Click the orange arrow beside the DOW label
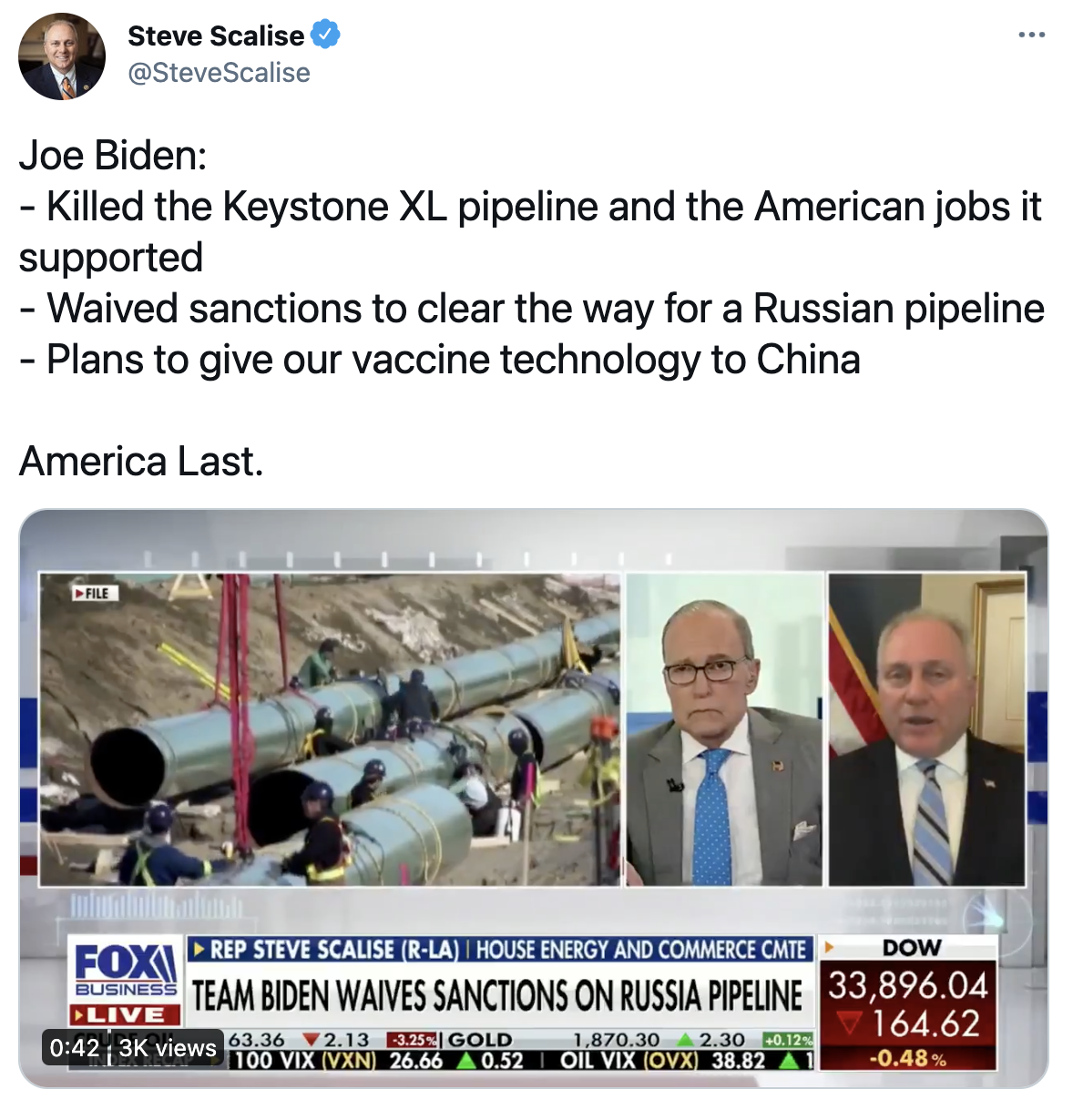The image size is (1073, 1120). coord(830,947)
